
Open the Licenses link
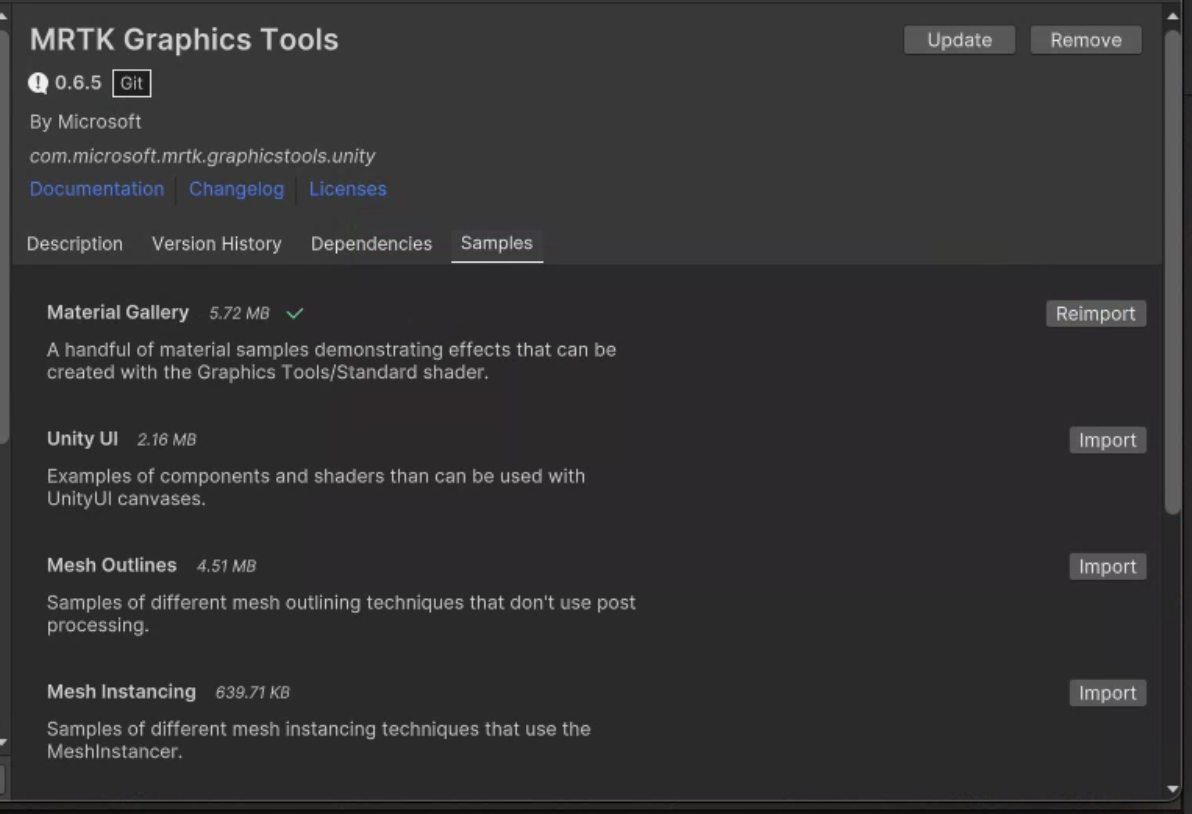click(347, 188)
